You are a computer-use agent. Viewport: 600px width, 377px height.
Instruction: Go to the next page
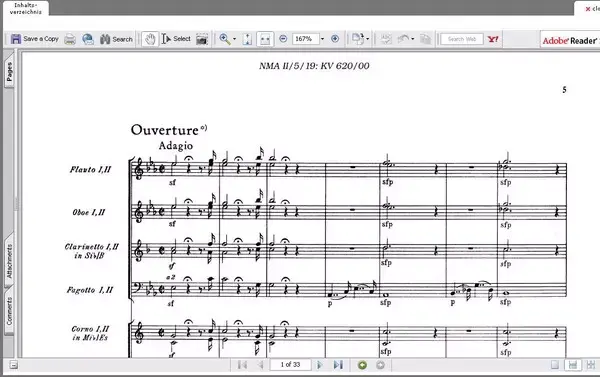320,365
